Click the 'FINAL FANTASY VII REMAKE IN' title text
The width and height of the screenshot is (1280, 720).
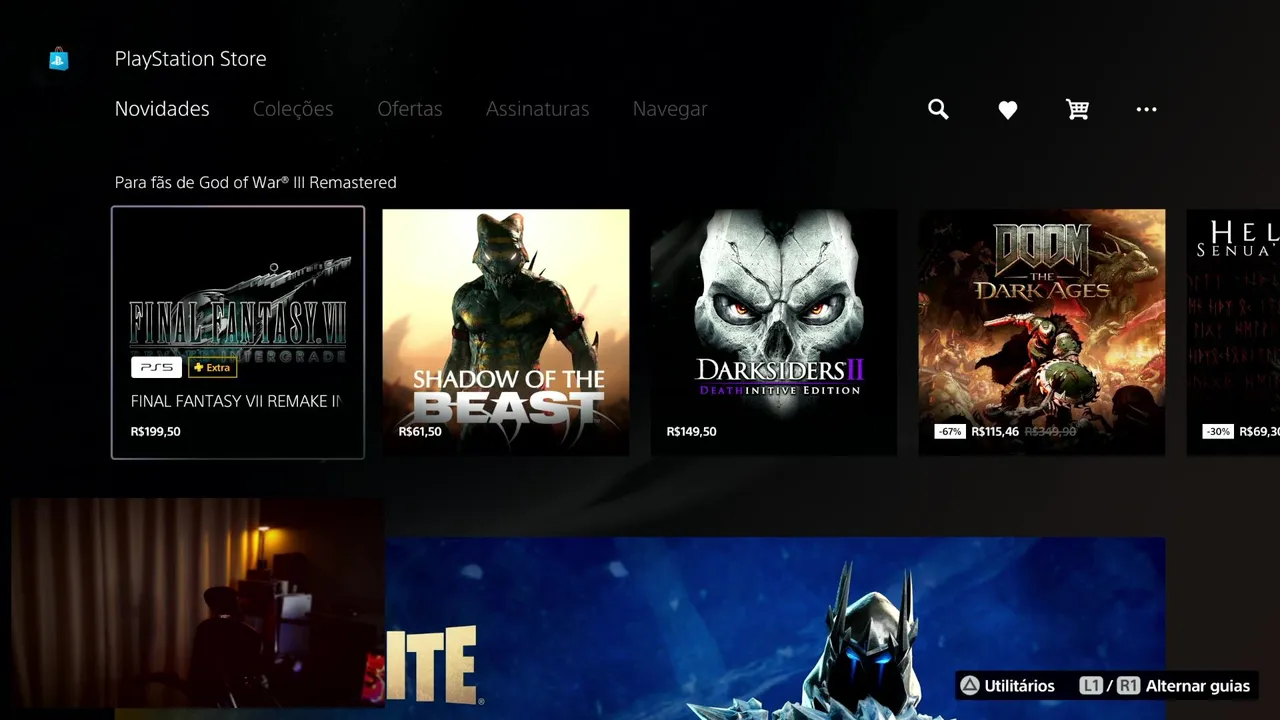236,401
